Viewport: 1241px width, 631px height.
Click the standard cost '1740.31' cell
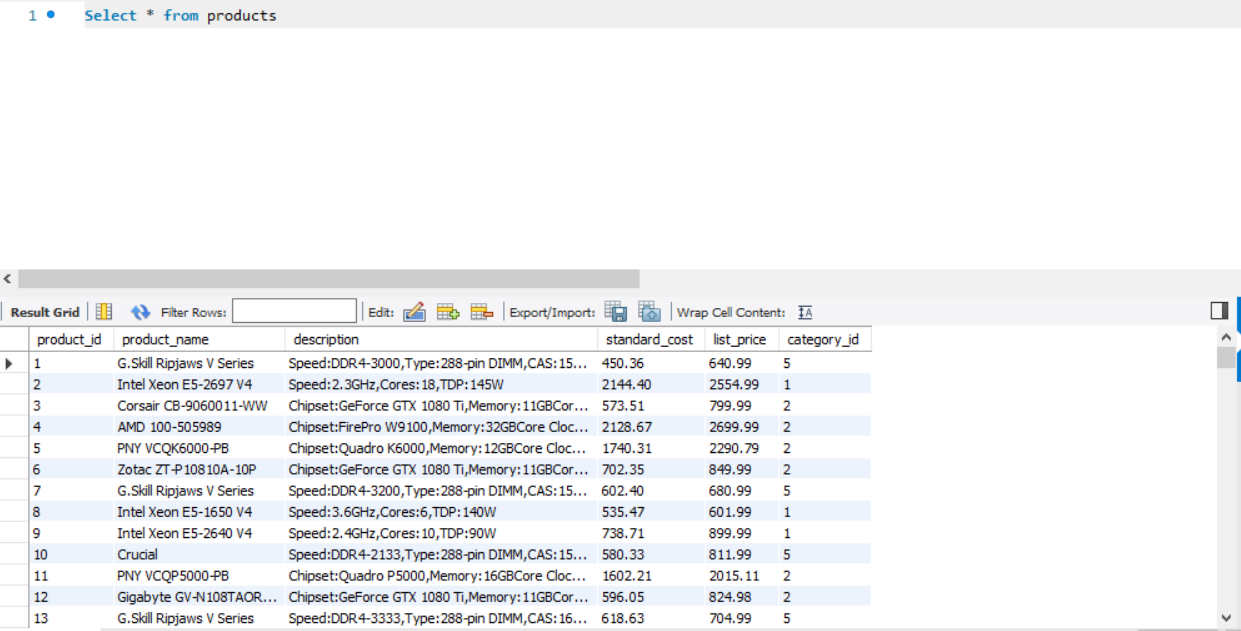651,448
